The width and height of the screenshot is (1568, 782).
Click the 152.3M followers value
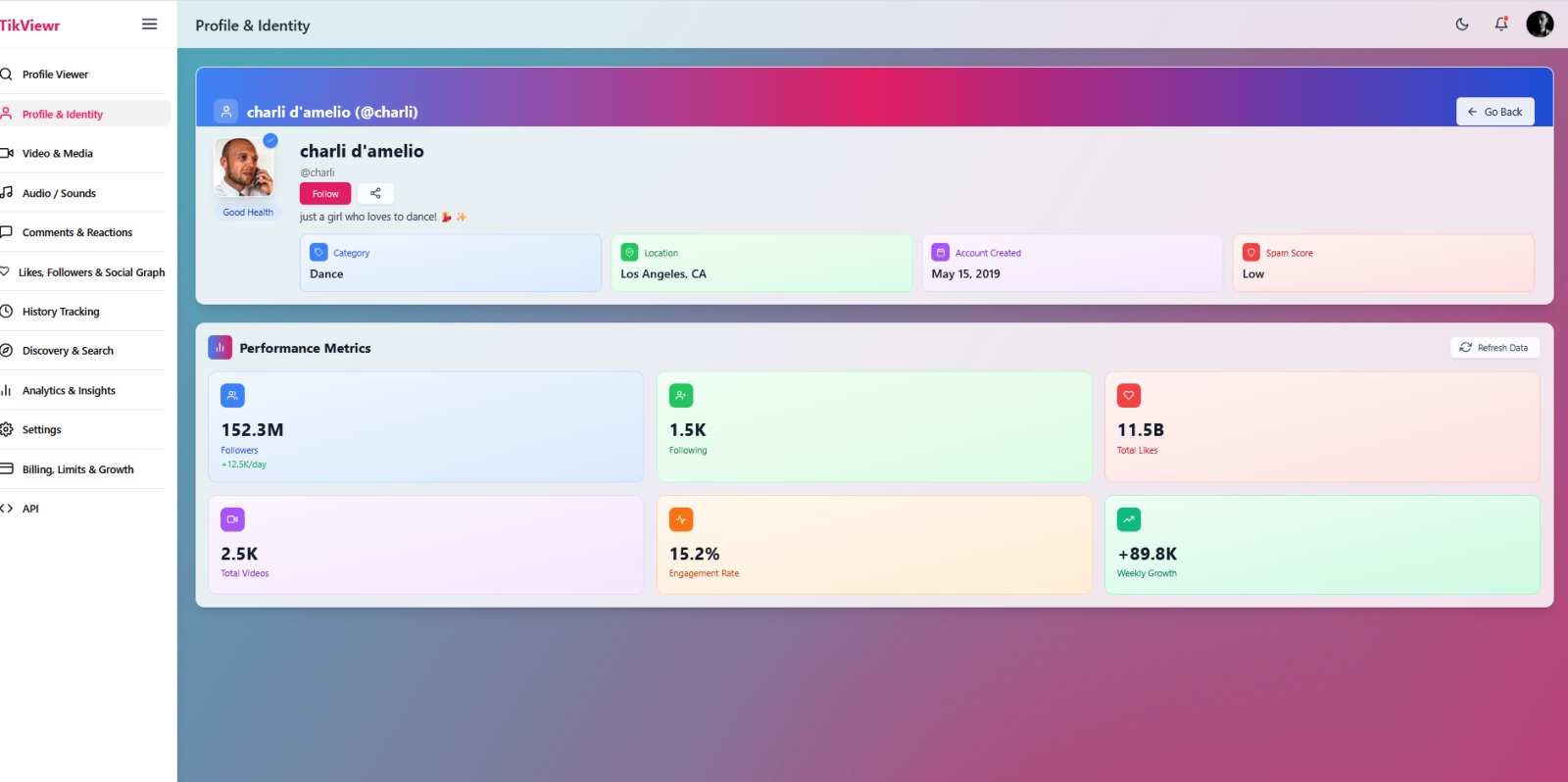[252, 430]
